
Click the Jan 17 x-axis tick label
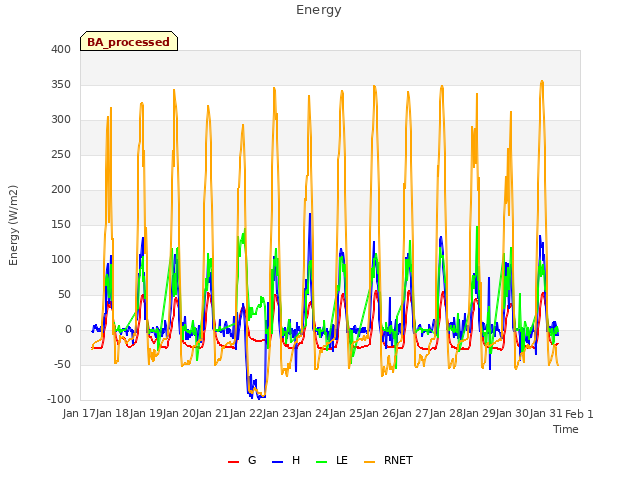(x=79, y=414)
